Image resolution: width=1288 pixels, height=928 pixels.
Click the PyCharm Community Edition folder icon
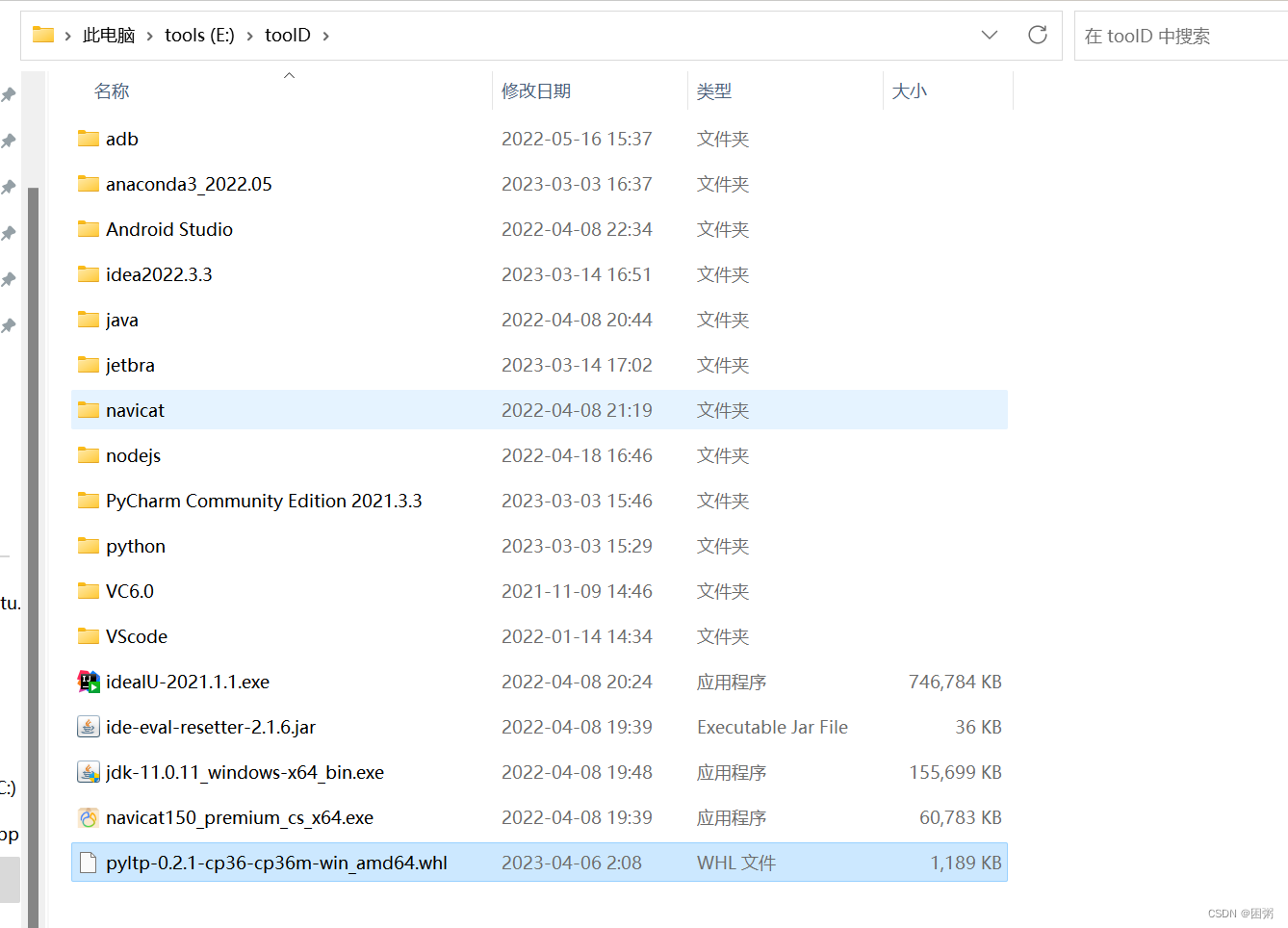[89, 501]
